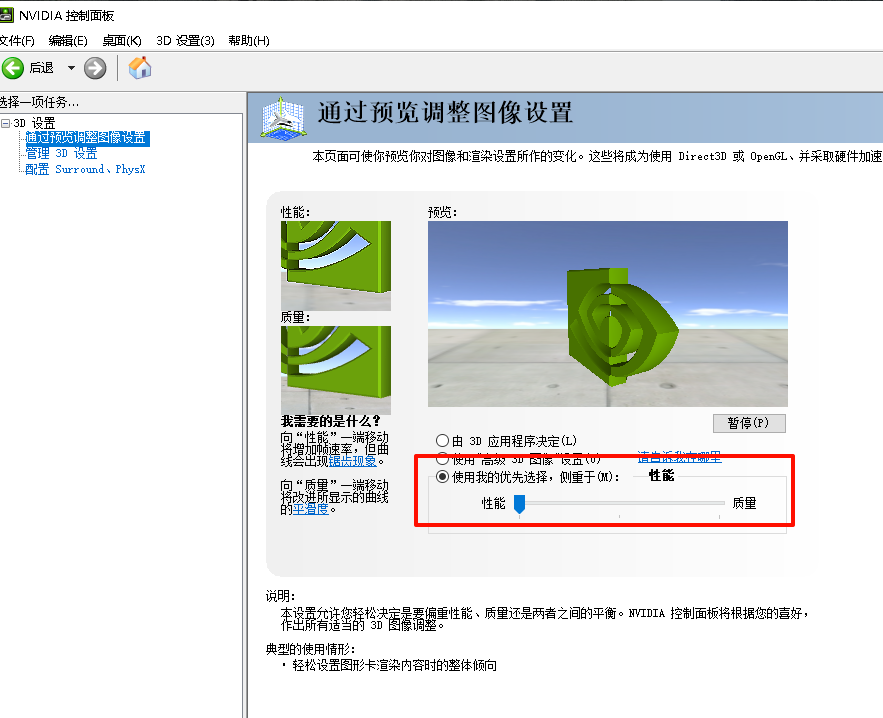Open the 锯齿现象 help link
This screenshot has width=883, height=718.
coord(353,461)
